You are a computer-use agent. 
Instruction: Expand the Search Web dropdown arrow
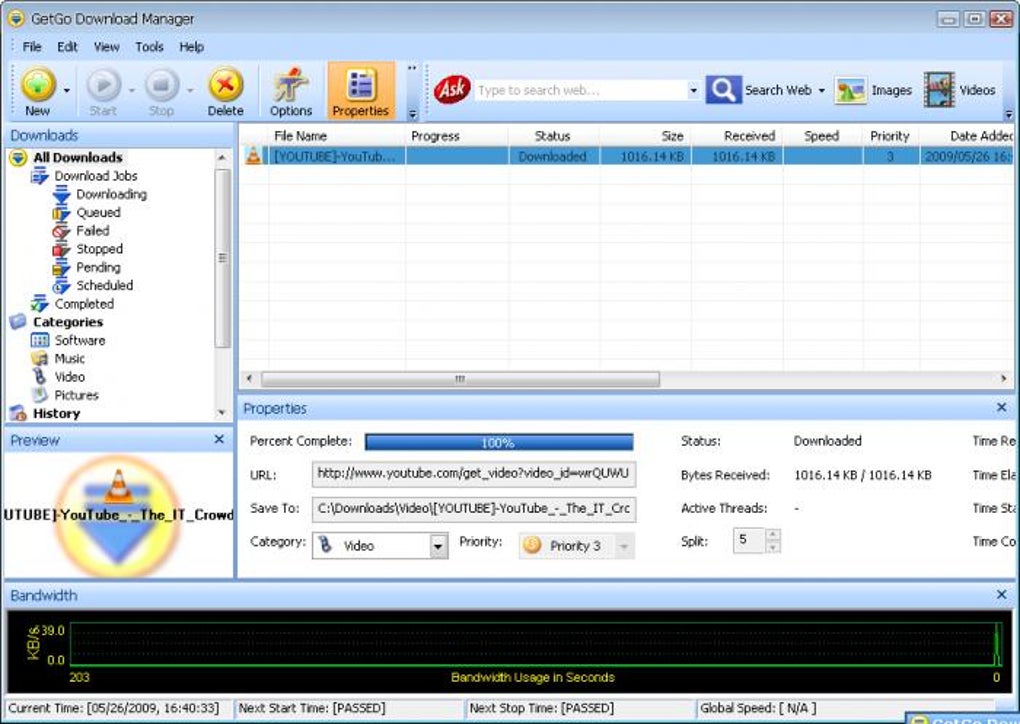pos(822,90)
